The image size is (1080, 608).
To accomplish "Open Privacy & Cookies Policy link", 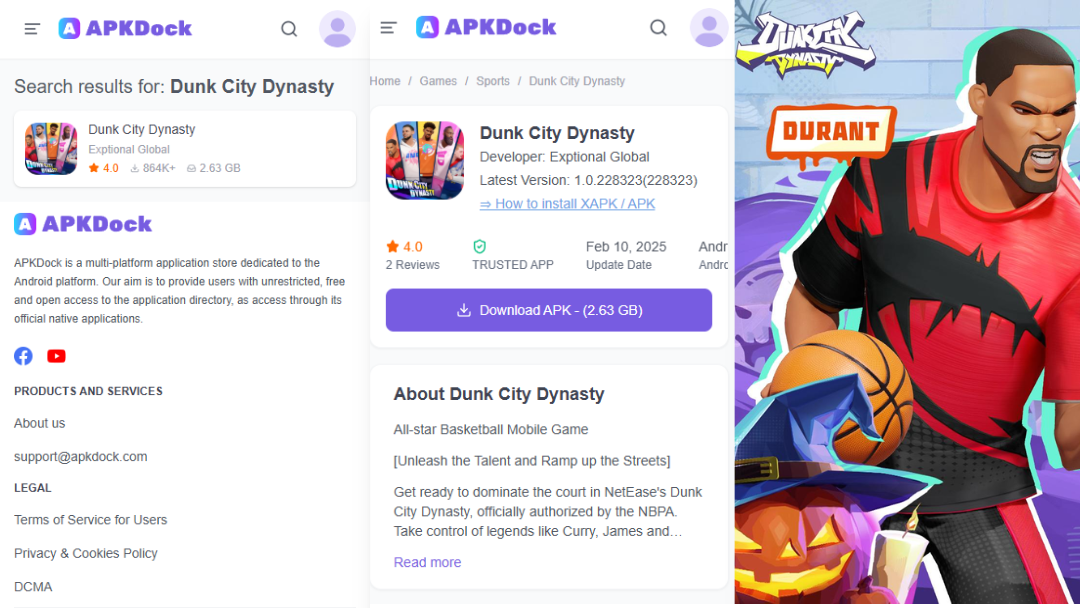I will (85, 553).
